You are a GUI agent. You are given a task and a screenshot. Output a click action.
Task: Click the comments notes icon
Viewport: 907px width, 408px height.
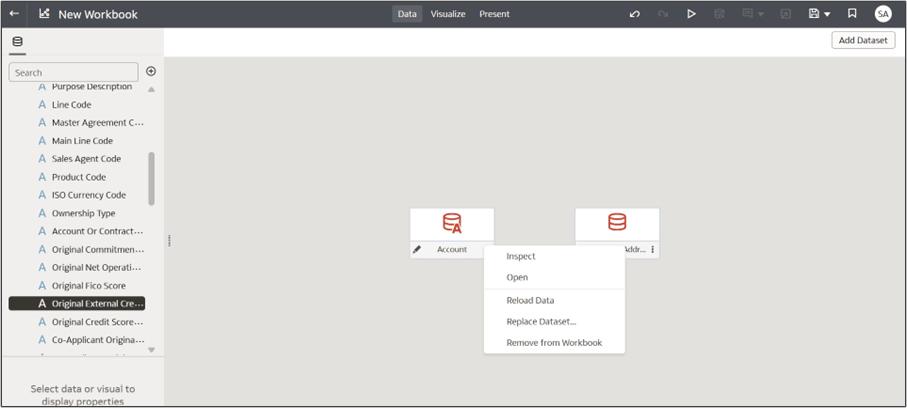[x=749, y=14]
